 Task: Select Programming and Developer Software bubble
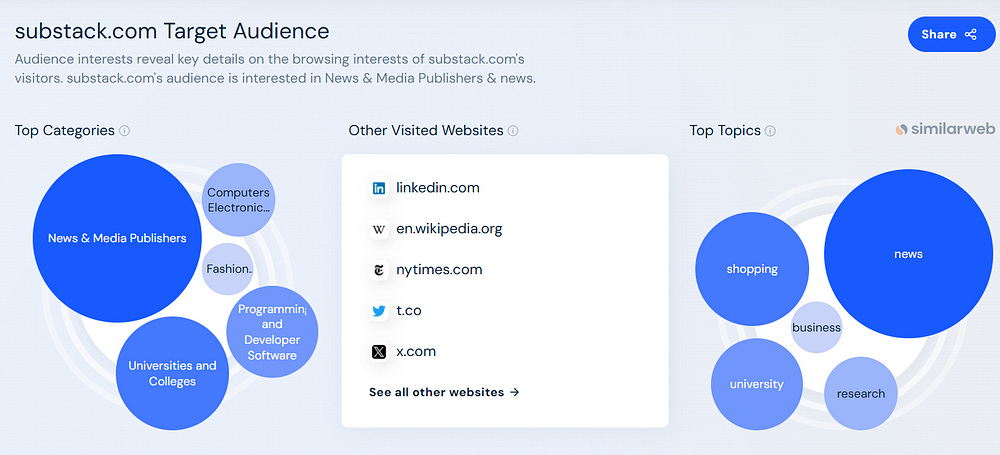pos(272,332)
